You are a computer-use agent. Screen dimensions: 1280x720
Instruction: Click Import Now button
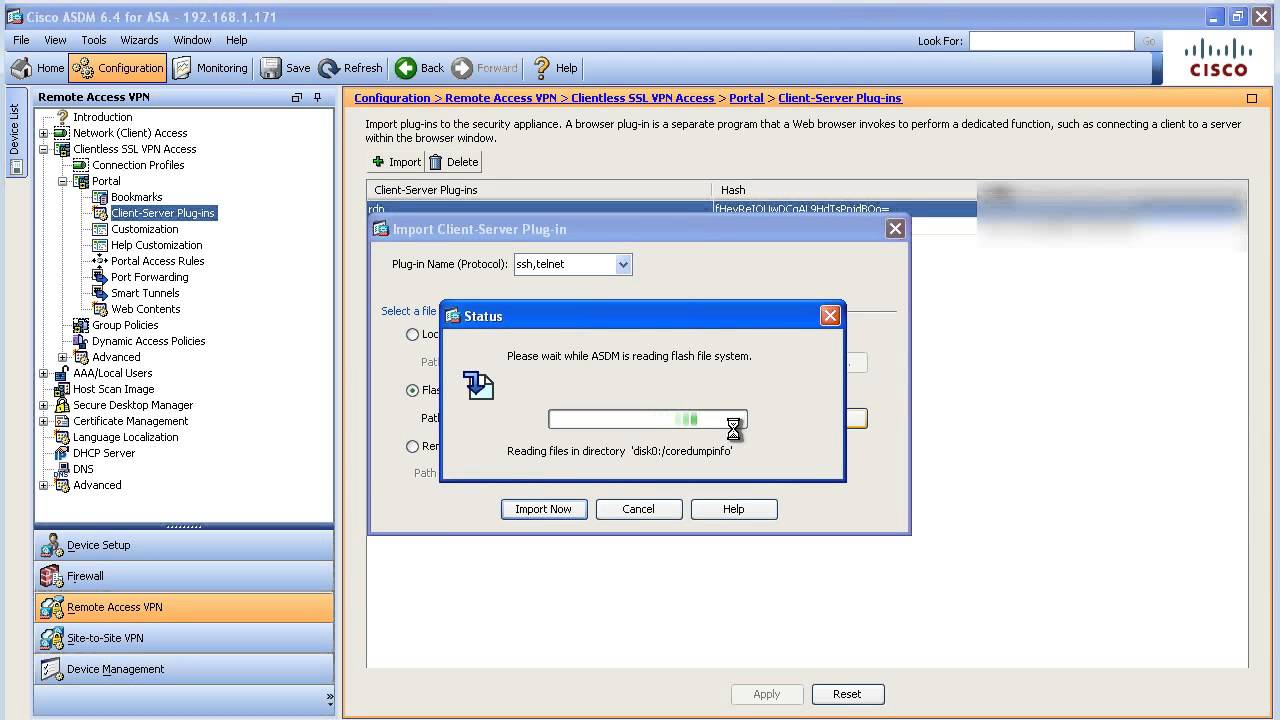543,509
